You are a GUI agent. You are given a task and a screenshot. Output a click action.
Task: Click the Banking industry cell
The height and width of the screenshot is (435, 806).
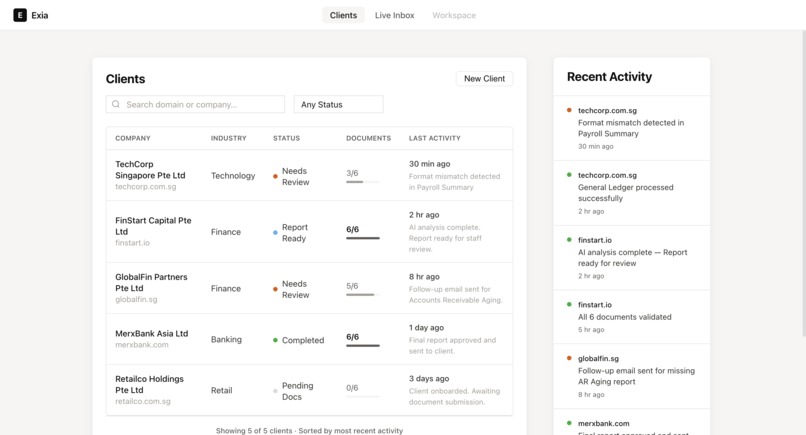[226, 339]
